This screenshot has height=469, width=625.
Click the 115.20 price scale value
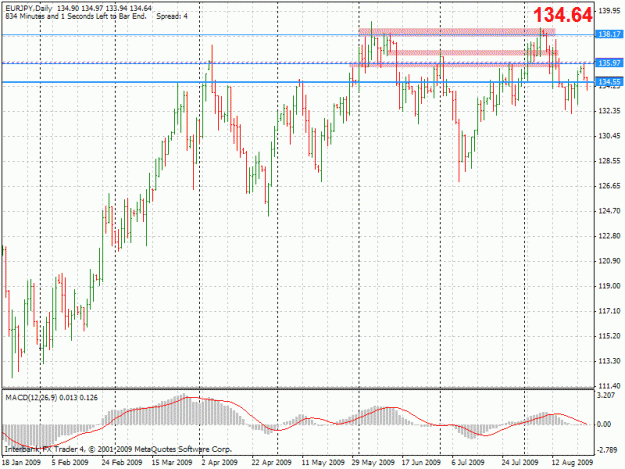coord(610,336)
